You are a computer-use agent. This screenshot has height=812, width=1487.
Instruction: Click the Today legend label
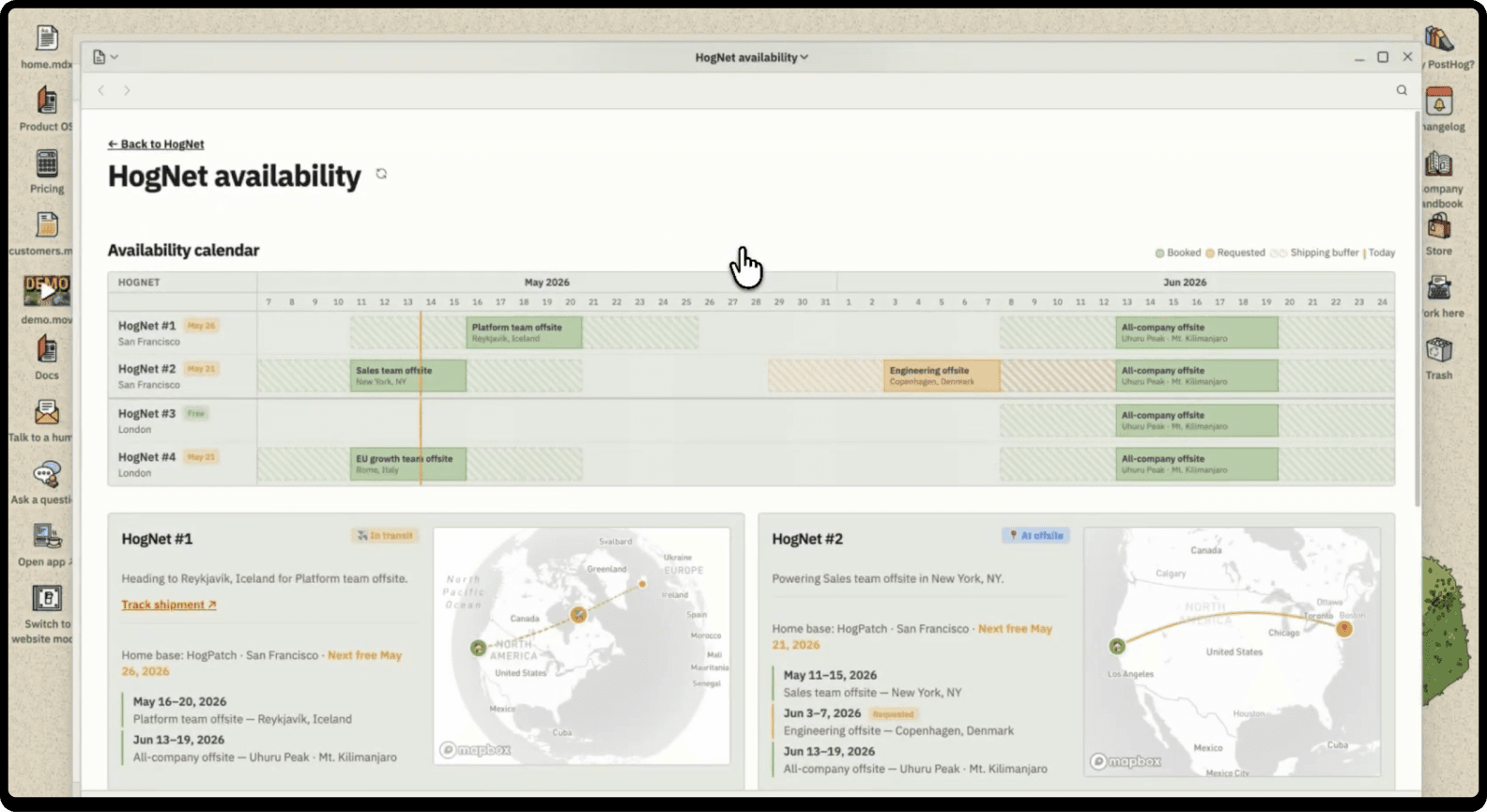click(x=1381, y=253)
